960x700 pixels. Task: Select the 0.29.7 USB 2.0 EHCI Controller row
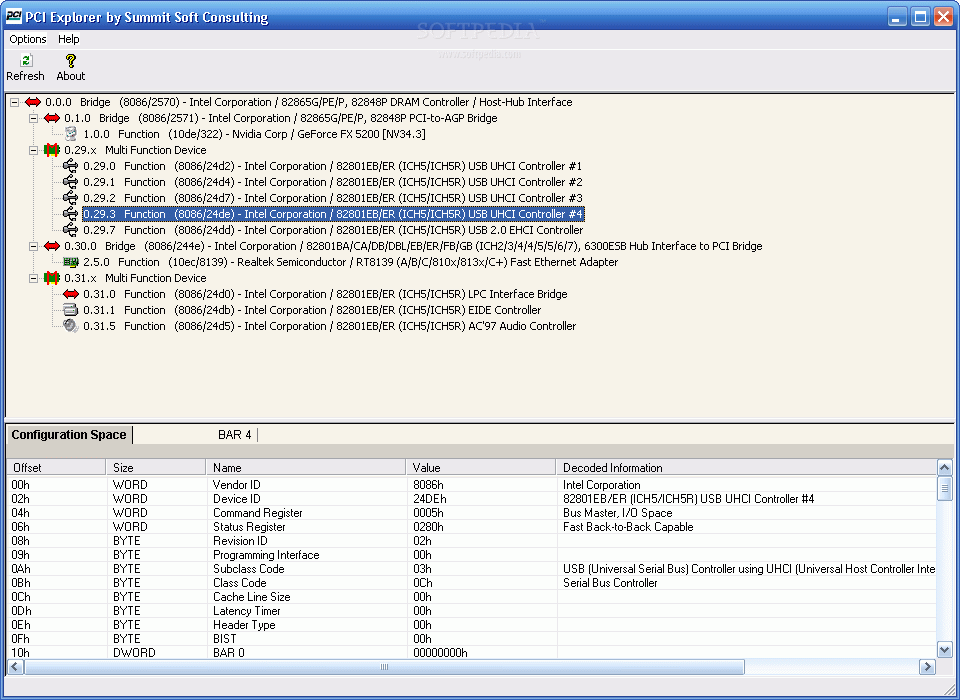333,230
